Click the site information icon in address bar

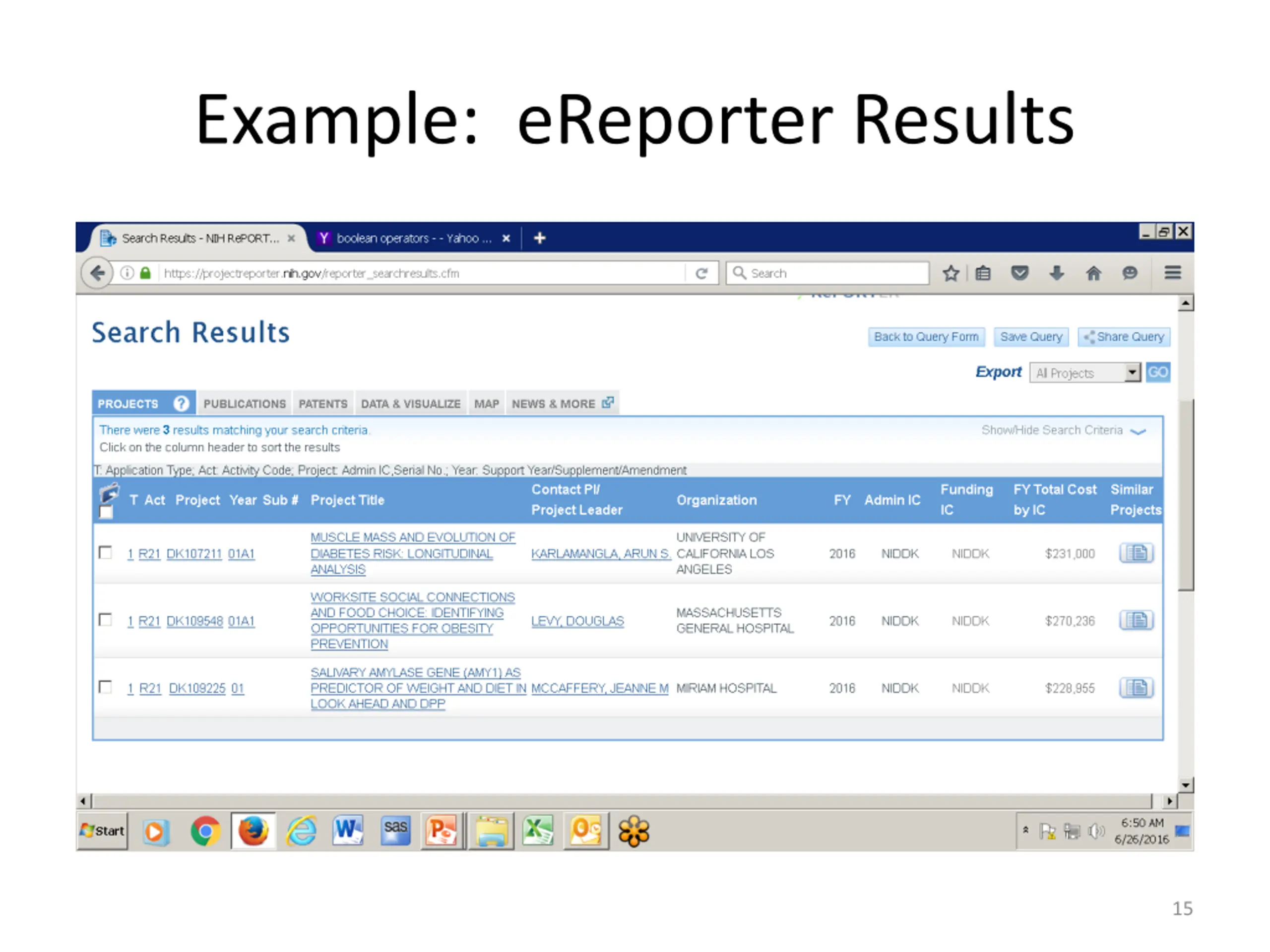tap(127, 273)
